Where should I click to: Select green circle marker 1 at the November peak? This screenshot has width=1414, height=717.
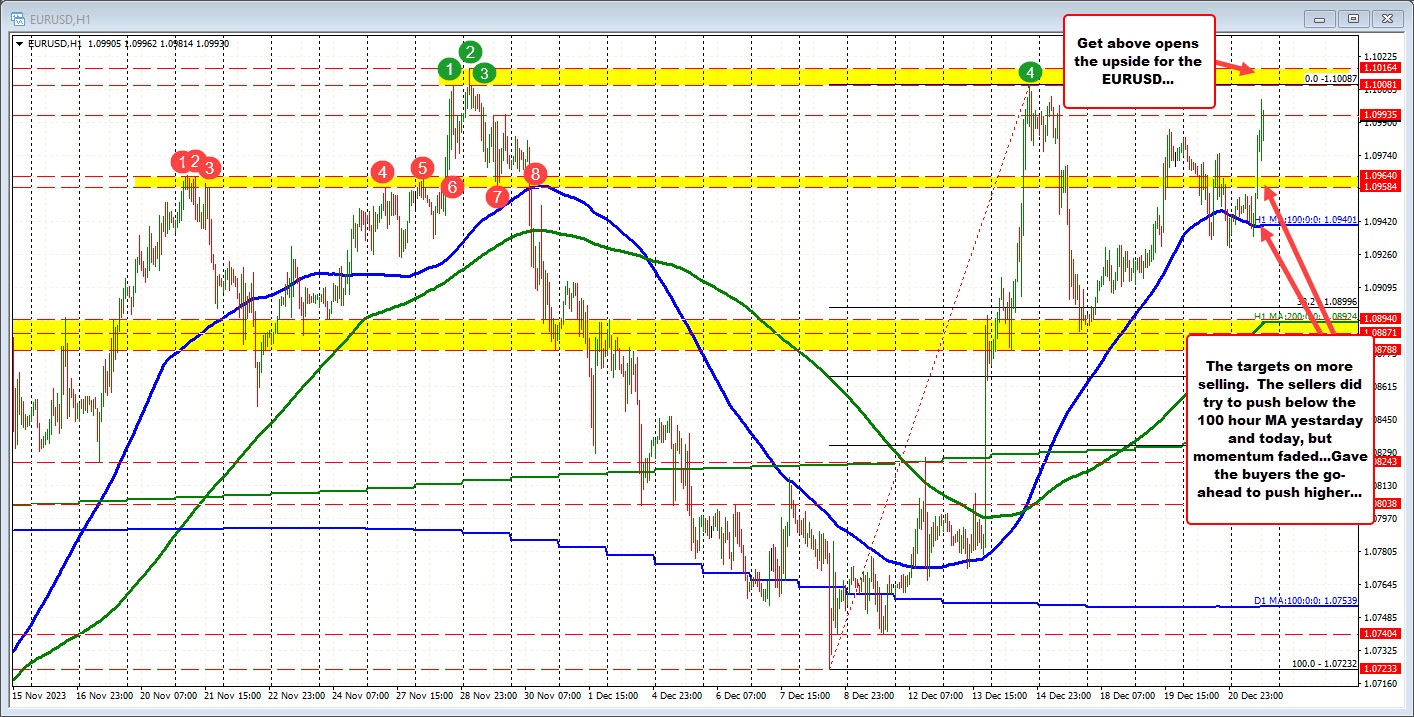[x=450, y=69]
